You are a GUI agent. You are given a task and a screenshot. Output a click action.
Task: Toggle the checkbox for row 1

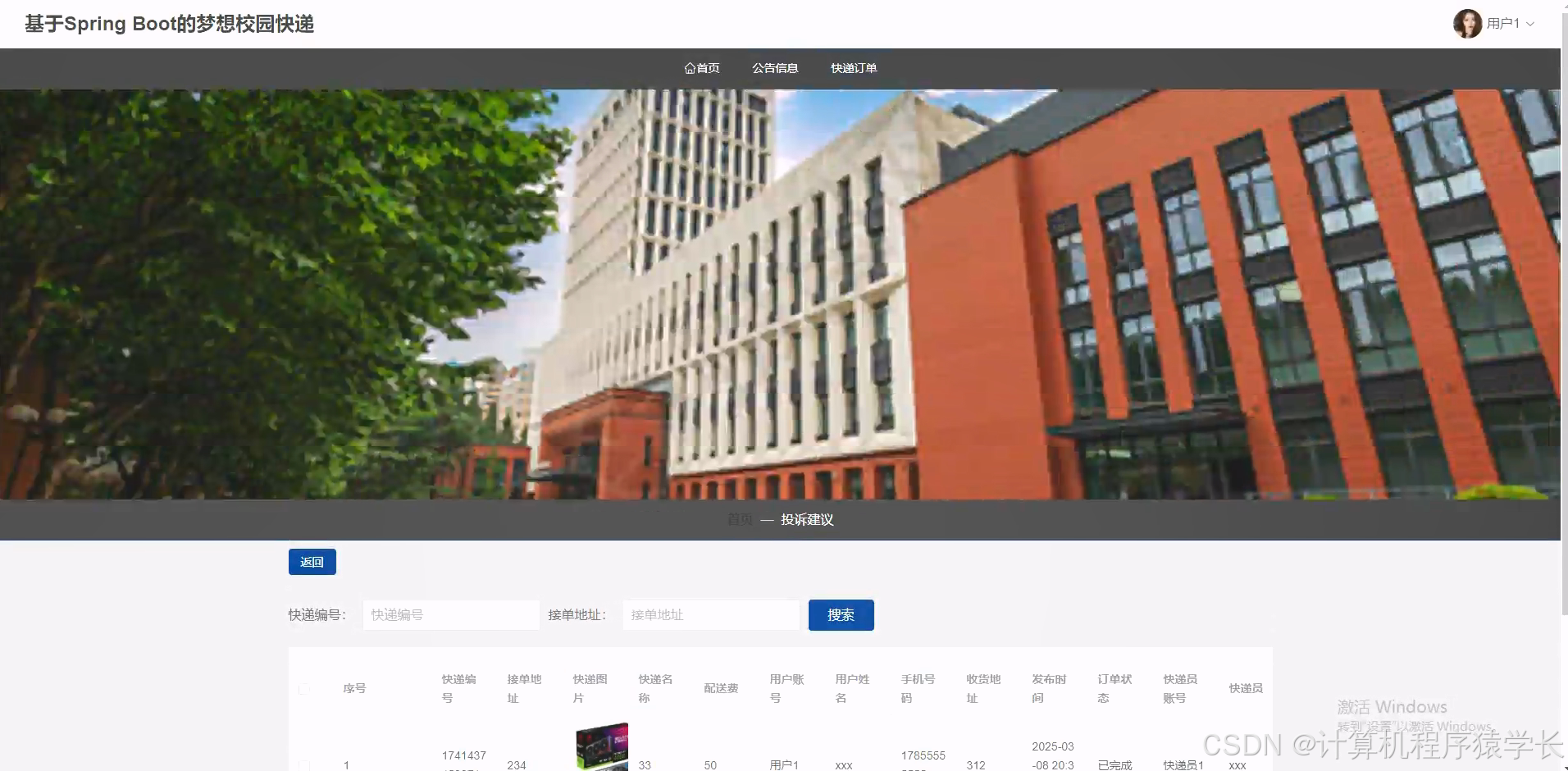point(304,765)
